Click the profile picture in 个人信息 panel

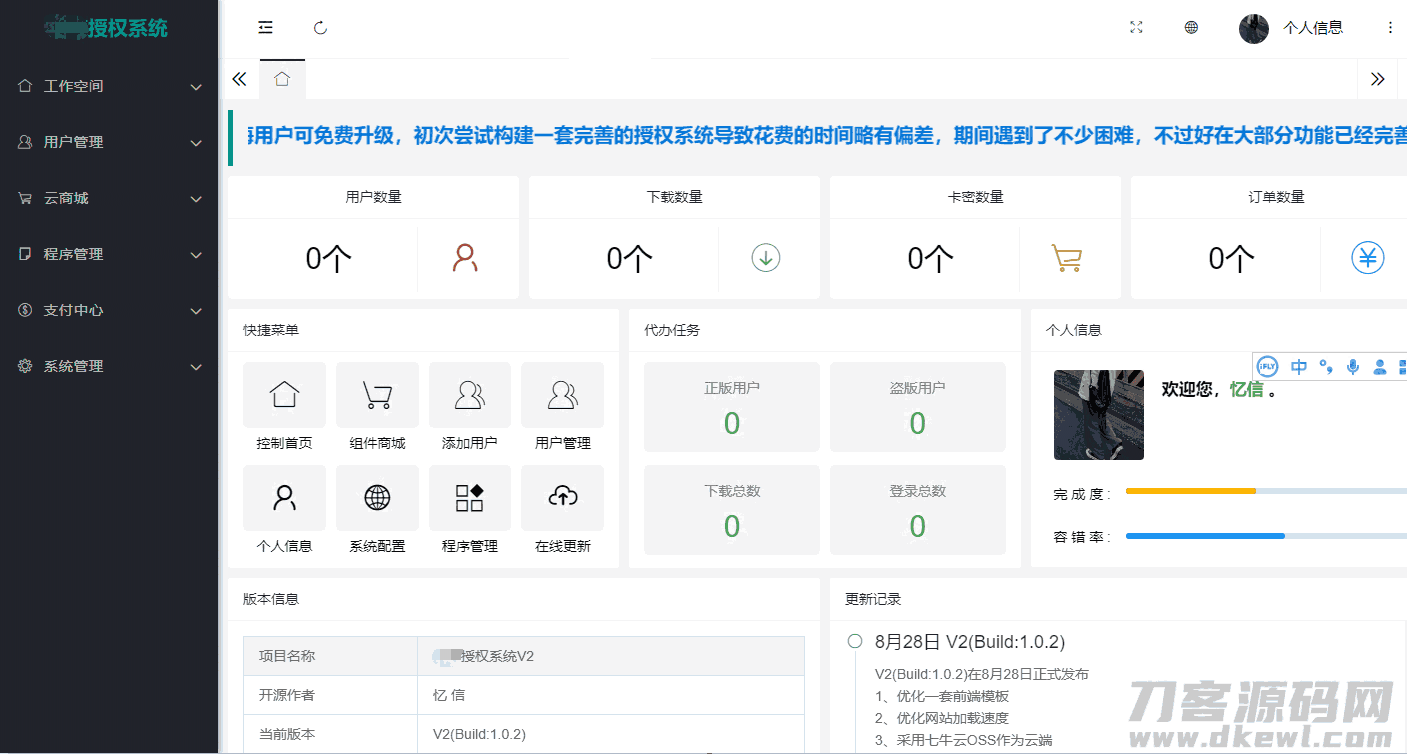click(x=1098, y=415)
